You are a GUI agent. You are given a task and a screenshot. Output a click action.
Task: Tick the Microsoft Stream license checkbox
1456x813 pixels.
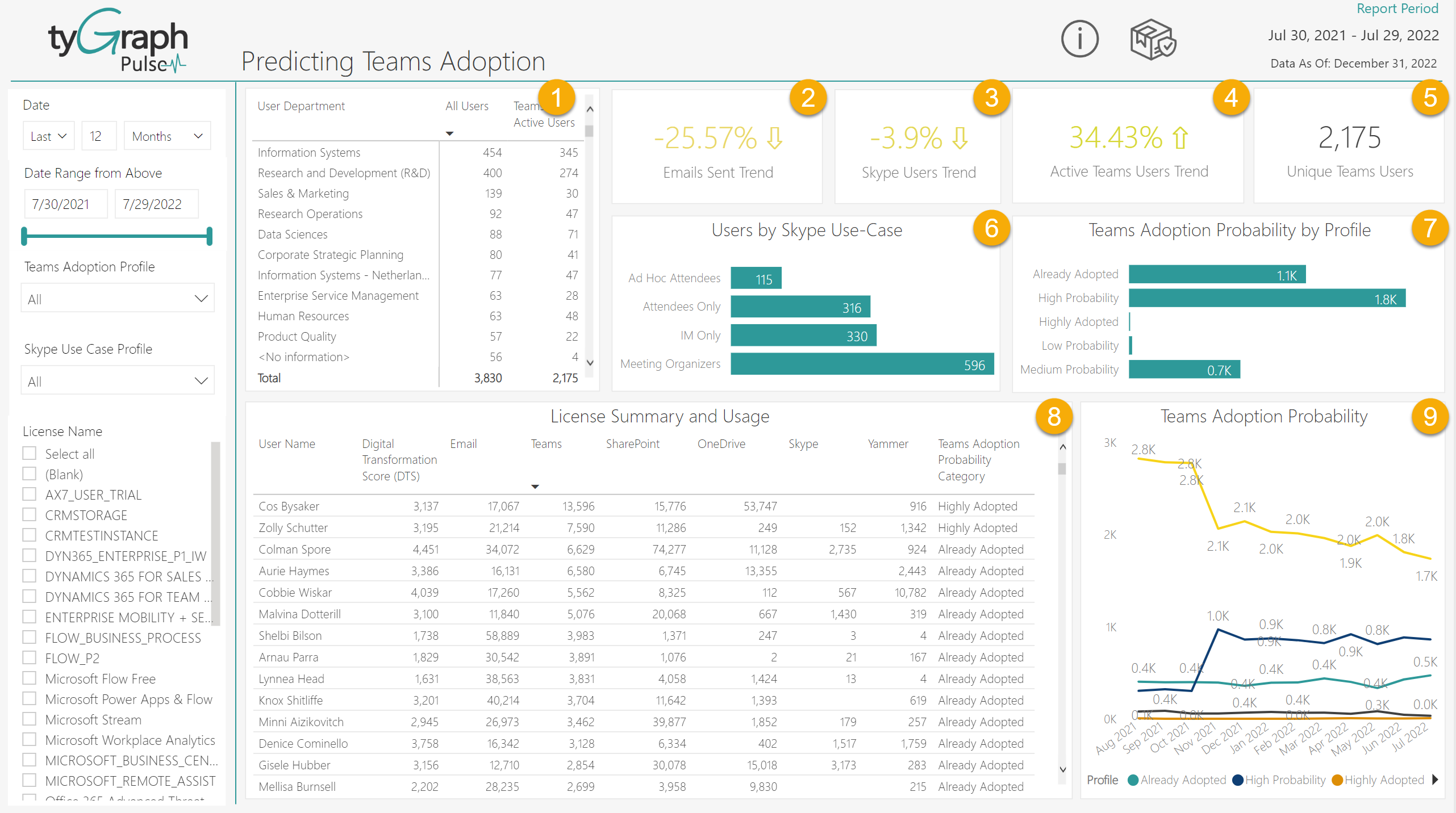click(29, 719)
